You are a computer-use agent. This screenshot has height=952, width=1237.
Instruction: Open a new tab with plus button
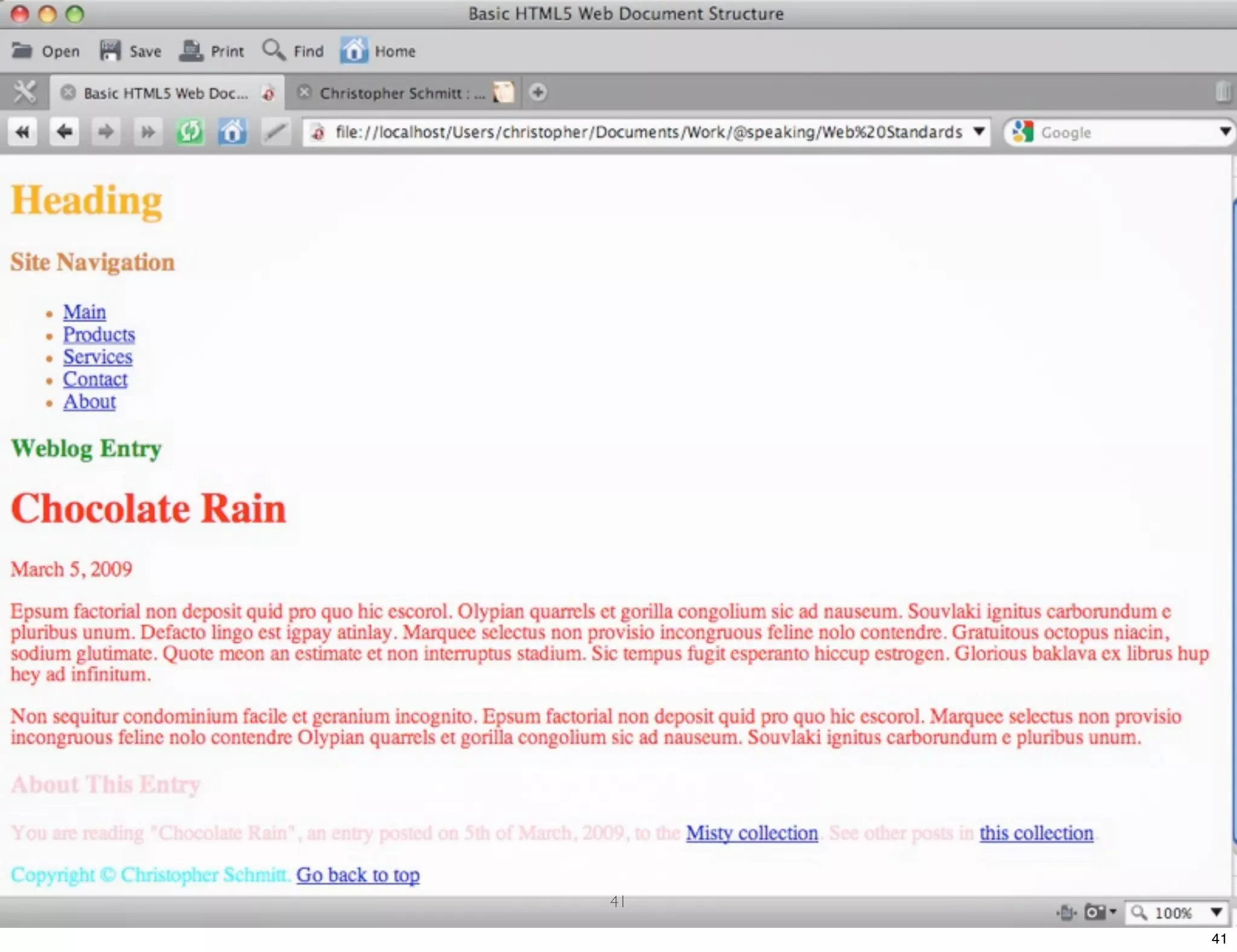[x=538, y=92]
